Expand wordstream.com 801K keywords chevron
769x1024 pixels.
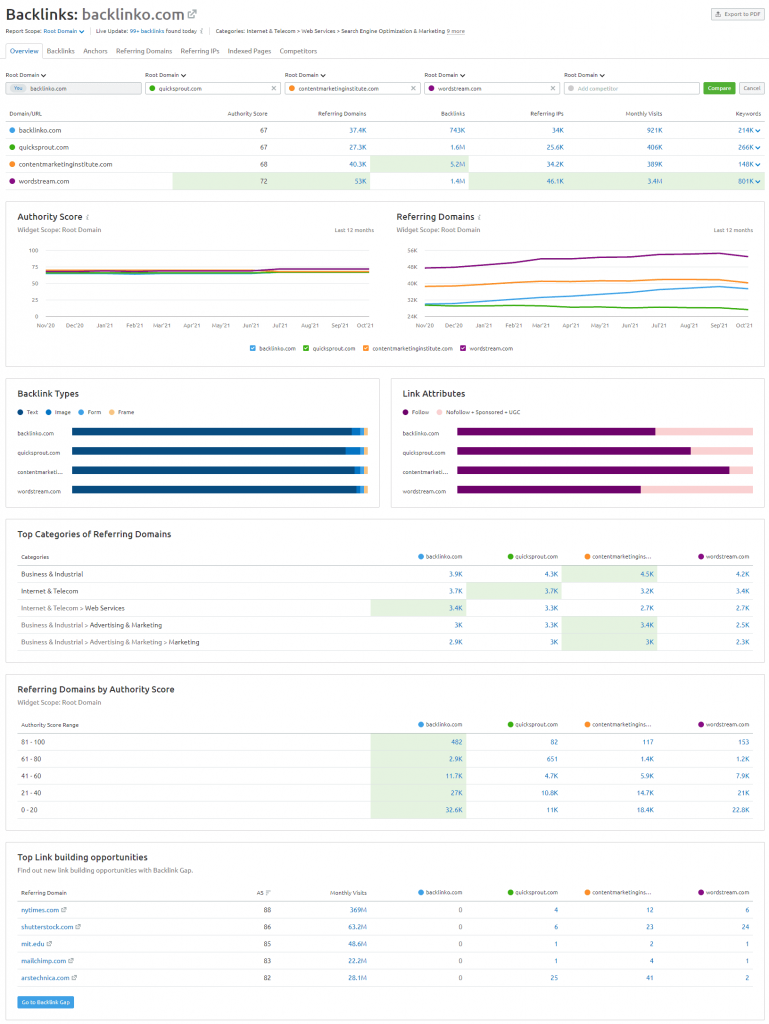[x=758, y=182]
